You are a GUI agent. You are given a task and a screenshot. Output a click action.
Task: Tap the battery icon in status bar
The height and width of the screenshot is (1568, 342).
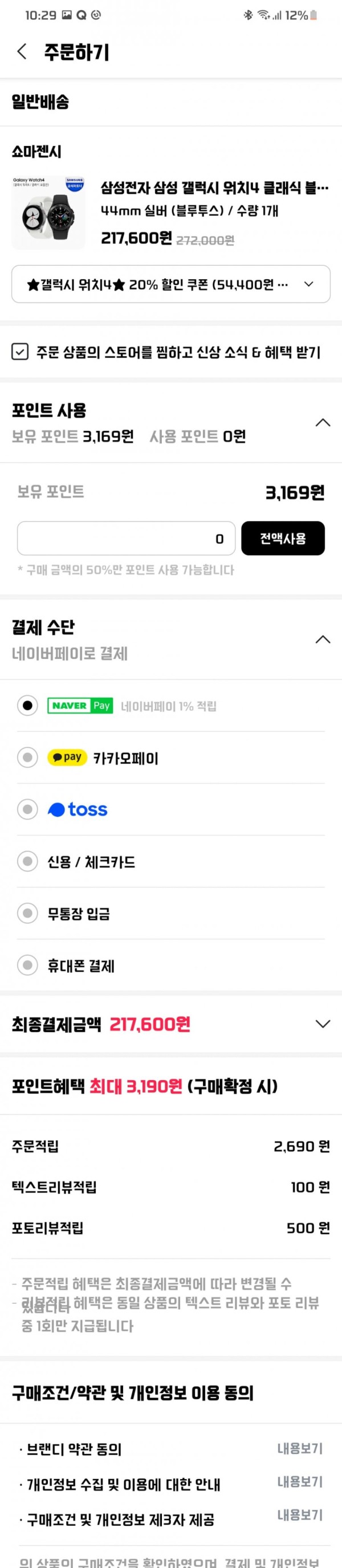[314, 15]
